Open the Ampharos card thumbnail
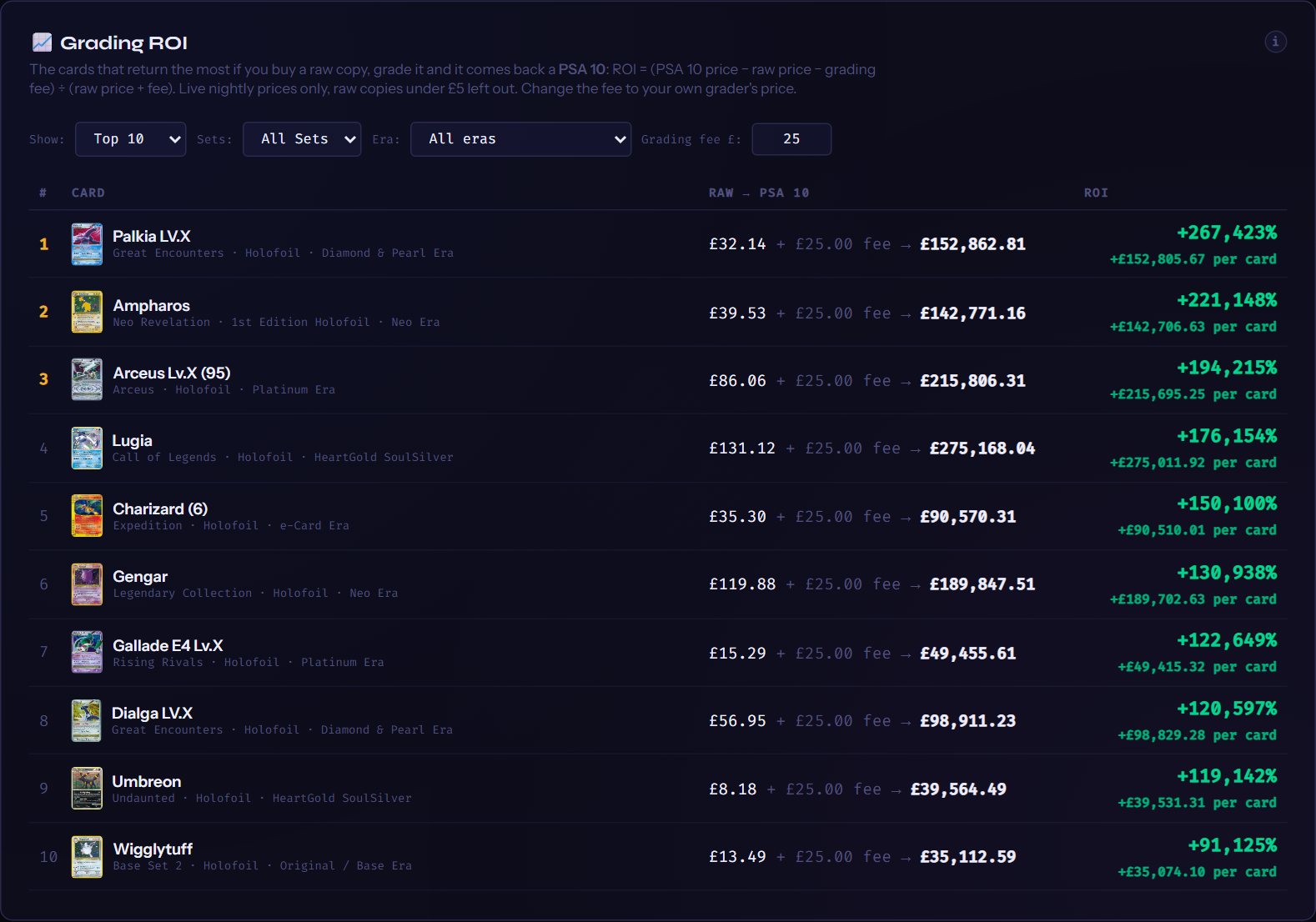 (x=87, y=312)
